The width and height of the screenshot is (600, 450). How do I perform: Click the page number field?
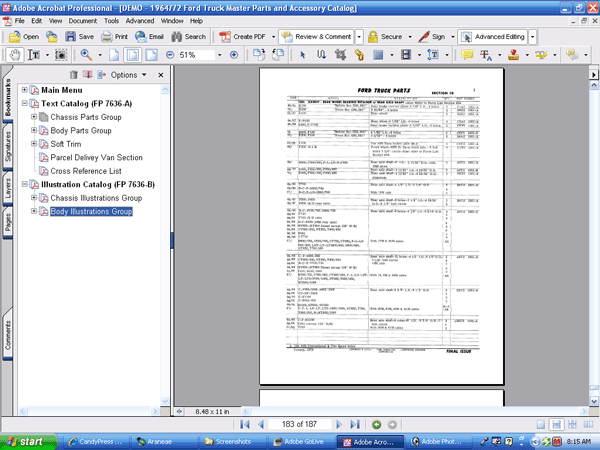(x=299, y=424)
